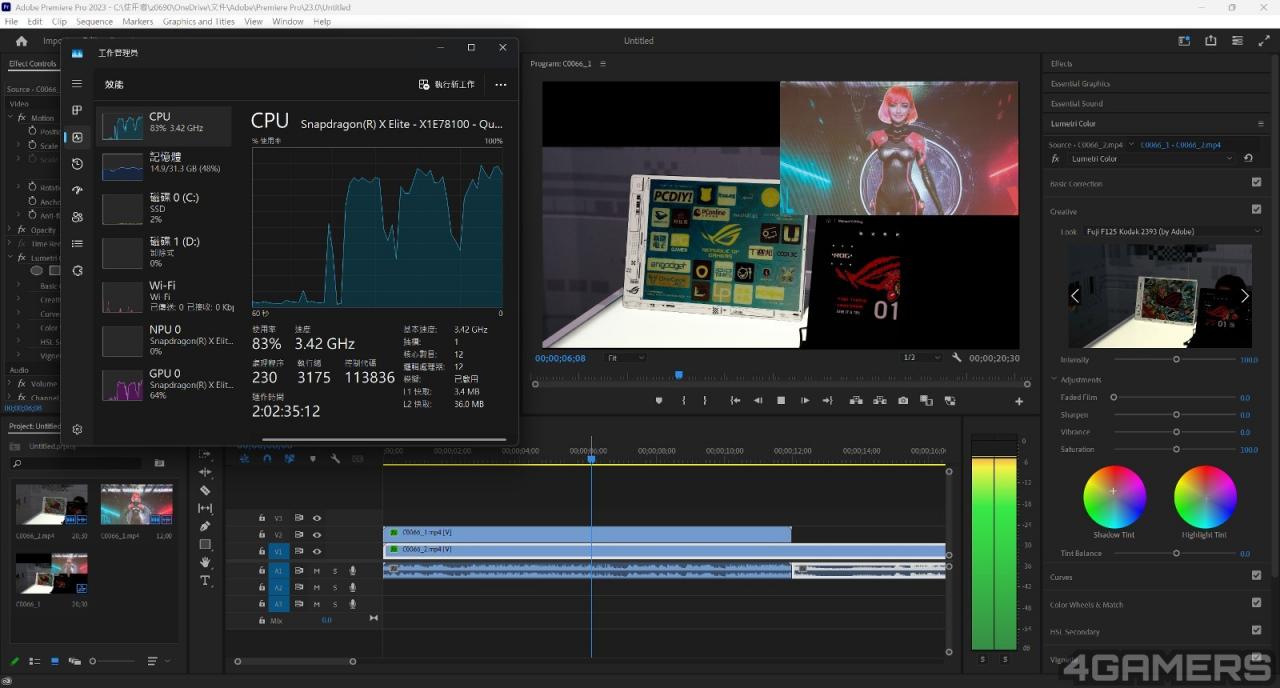The height and width of the screenshot is (688, 1280).
Task: Mark In point in Program Monitor
Action: (684, 401)
